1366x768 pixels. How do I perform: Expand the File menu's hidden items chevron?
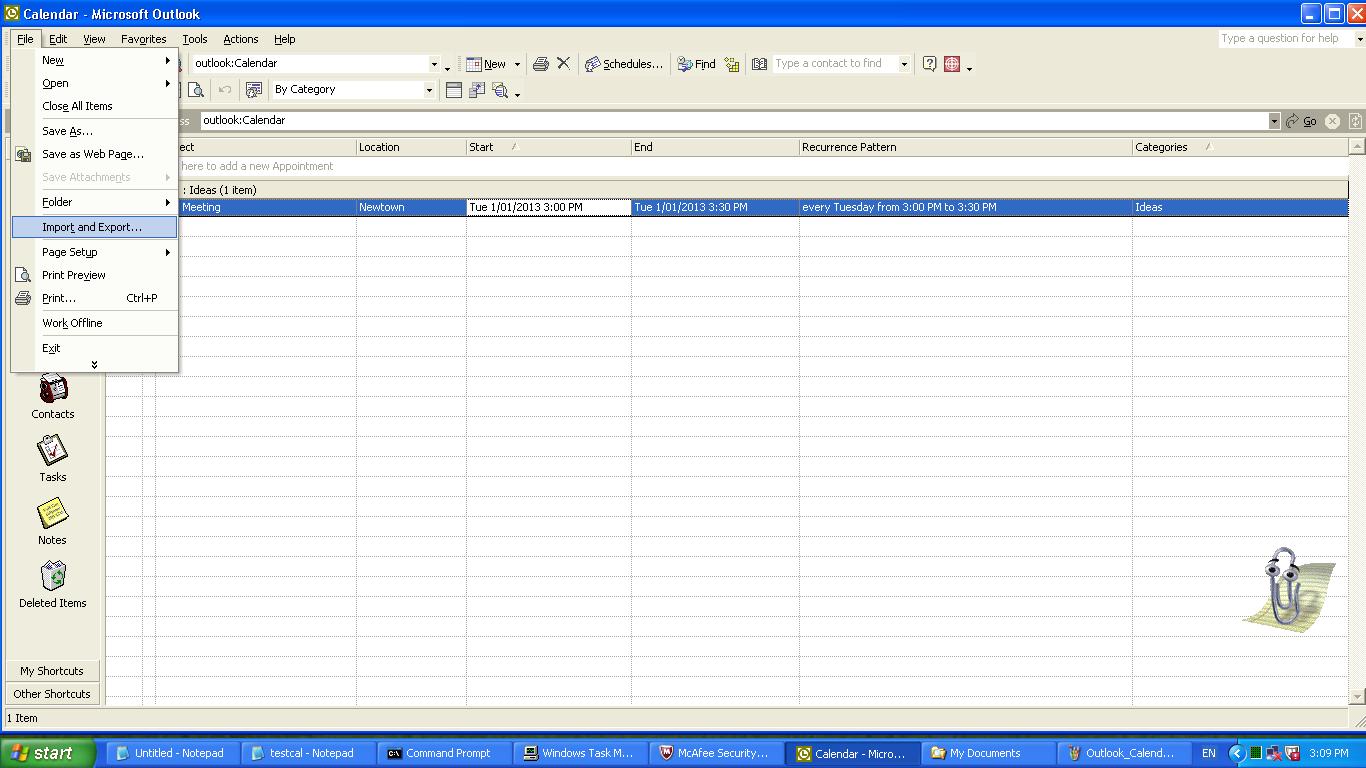[x=94, y=365]
